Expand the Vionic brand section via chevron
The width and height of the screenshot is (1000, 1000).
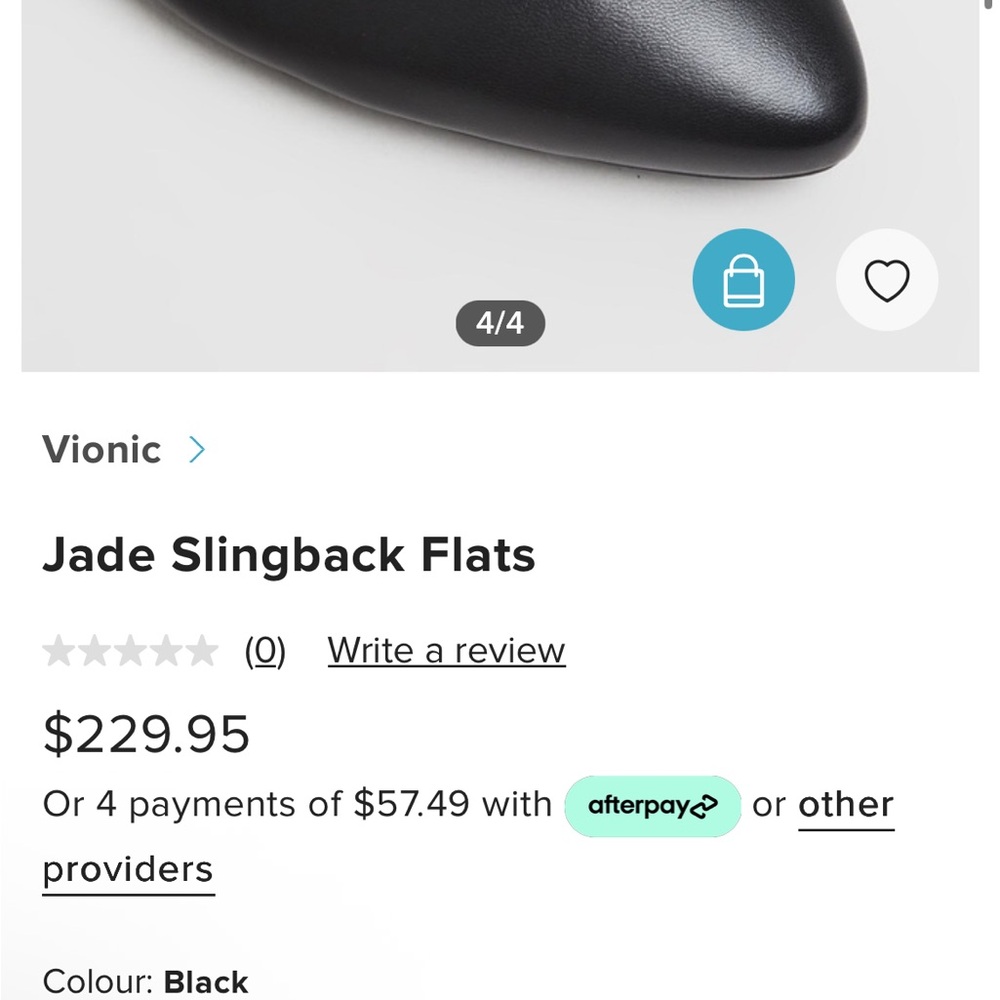coord(196,450)
